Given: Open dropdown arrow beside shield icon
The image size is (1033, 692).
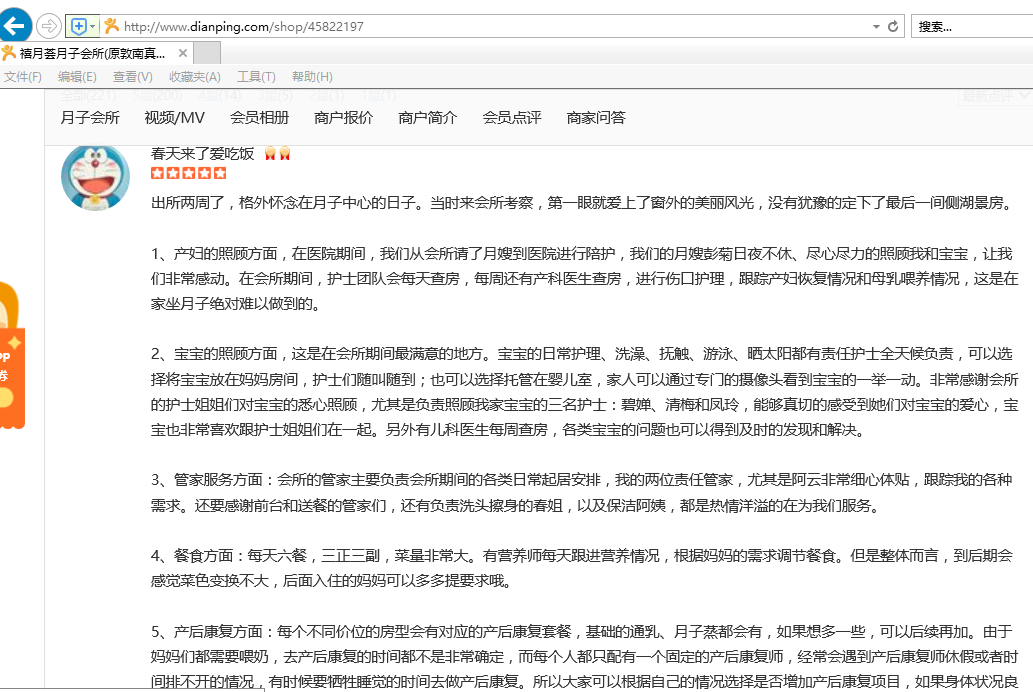Looking at the screenshot, I should click(93, 26).
